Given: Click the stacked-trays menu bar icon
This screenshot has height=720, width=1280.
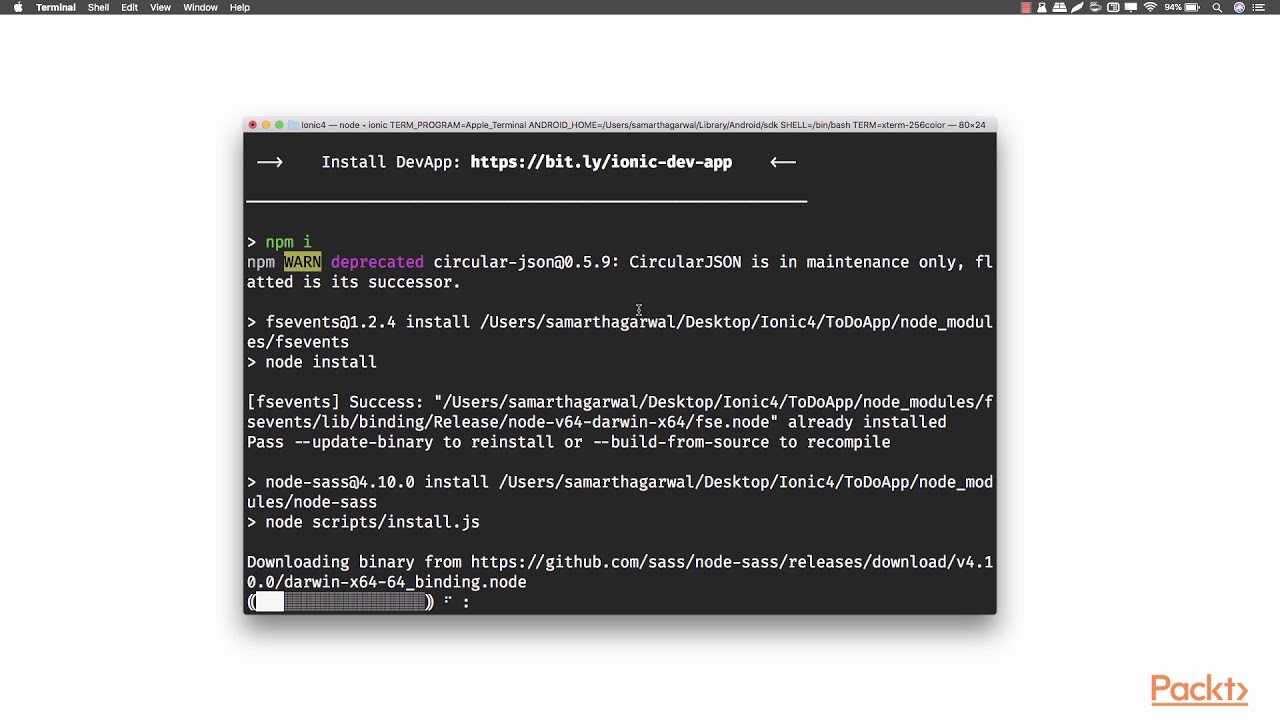Looking at the screenshot, I should [x=1060, y=7].
